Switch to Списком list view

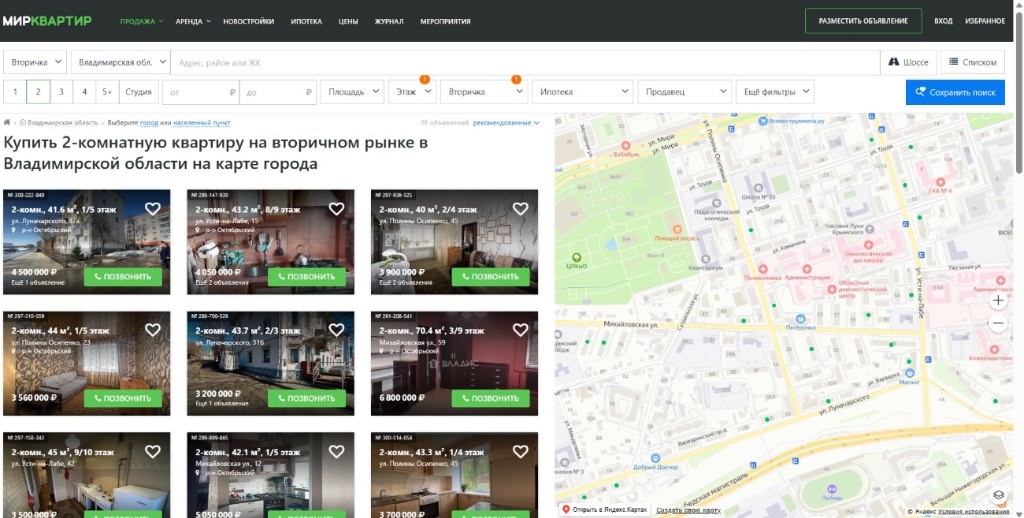[x=972, y=62]
